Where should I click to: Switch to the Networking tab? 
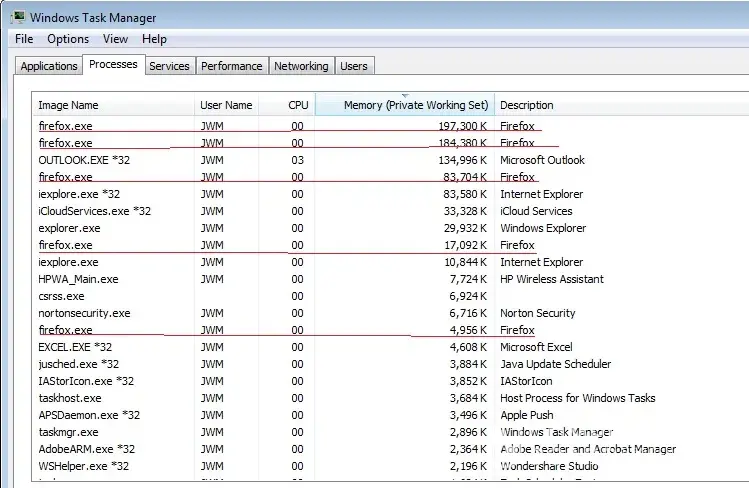(x=301, y=66)
